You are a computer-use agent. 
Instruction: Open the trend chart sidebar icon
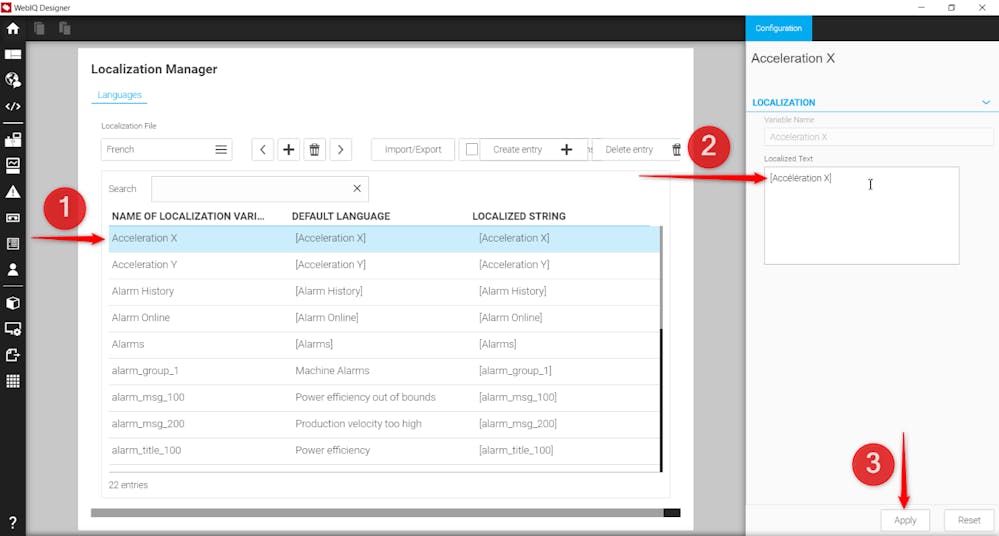point(13,166)
